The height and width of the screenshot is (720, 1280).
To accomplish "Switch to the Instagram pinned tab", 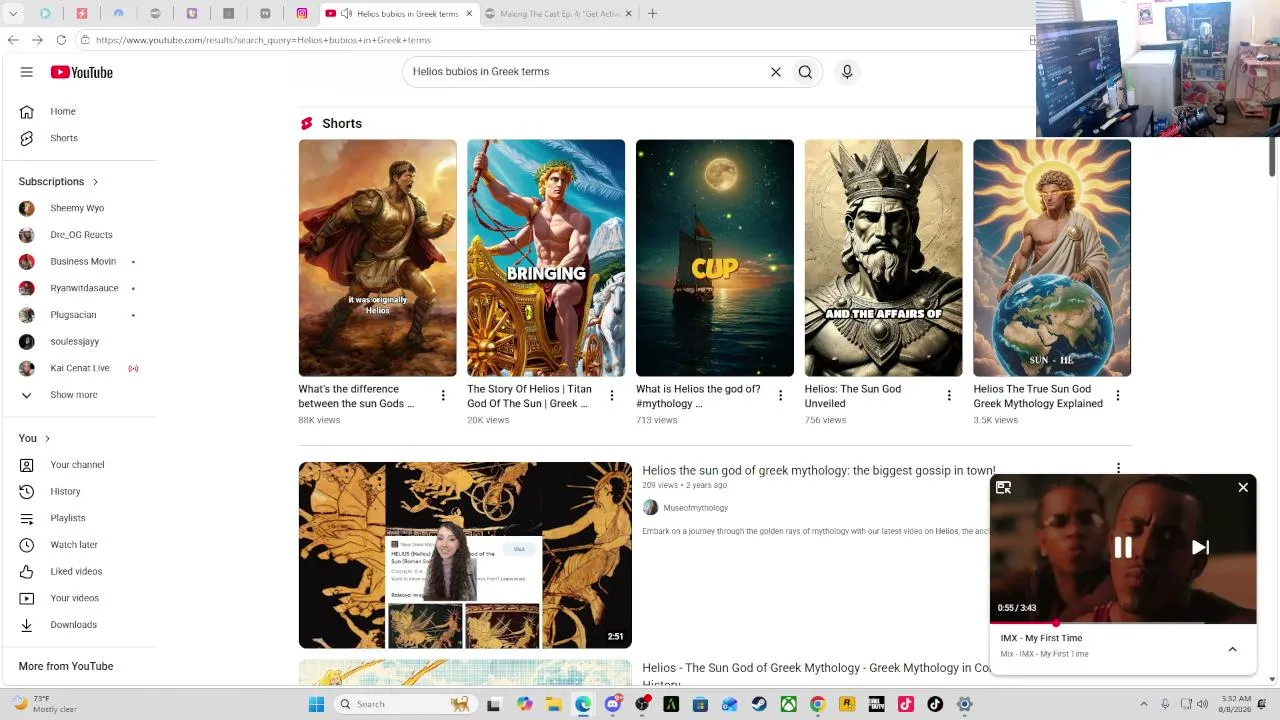I will tap(301, 14).
